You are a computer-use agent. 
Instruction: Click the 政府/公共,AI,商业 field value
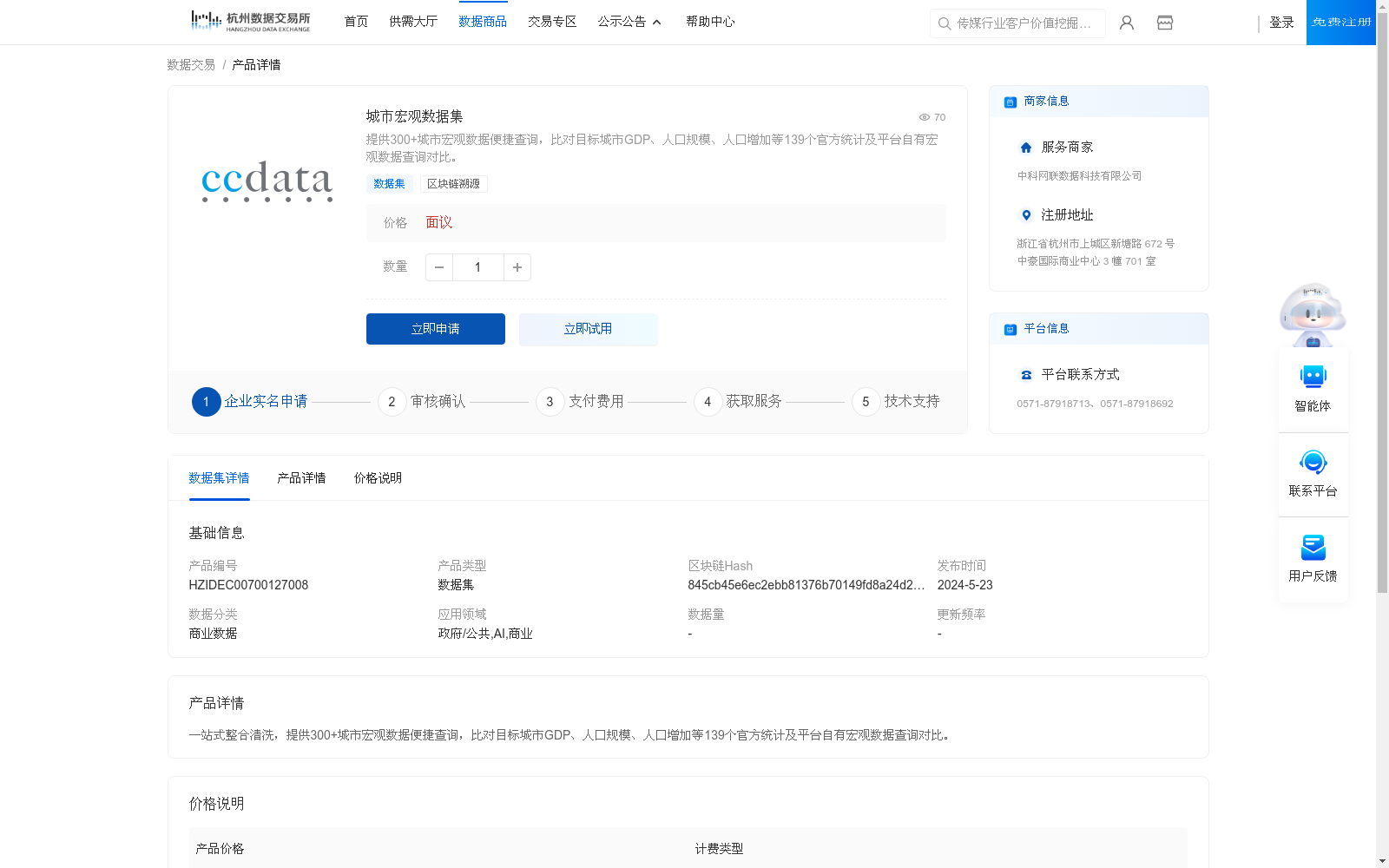point(485,634)
